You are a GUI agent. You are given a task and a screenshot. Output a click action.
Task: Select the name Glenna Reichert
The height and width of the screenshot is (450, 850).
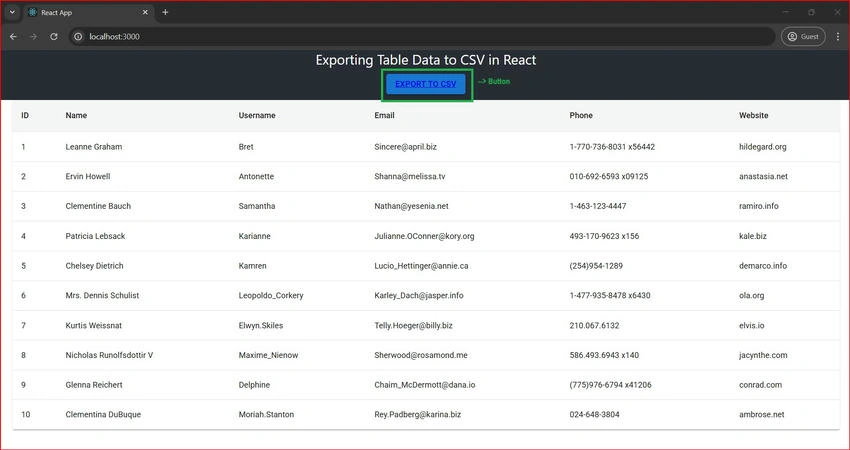click(x=94, y=385)
